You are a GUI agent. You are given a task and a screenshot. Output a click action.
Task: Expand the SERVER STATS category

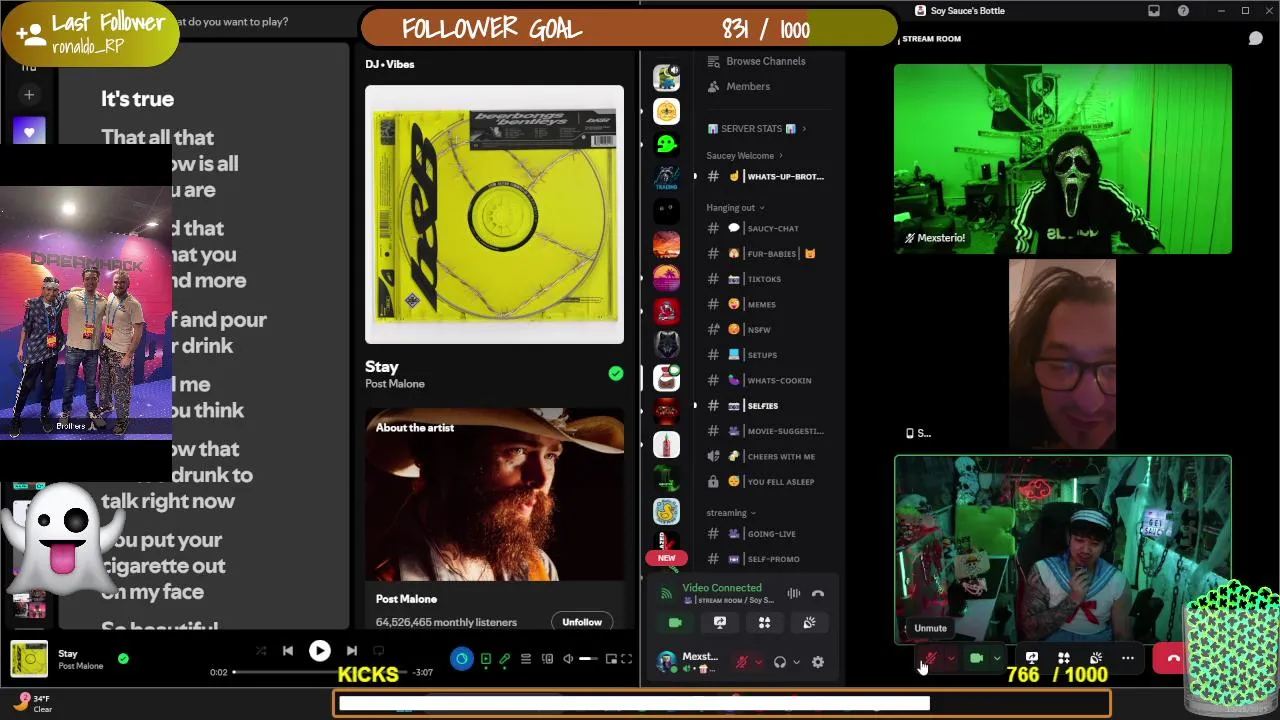(x=757, y=129)
